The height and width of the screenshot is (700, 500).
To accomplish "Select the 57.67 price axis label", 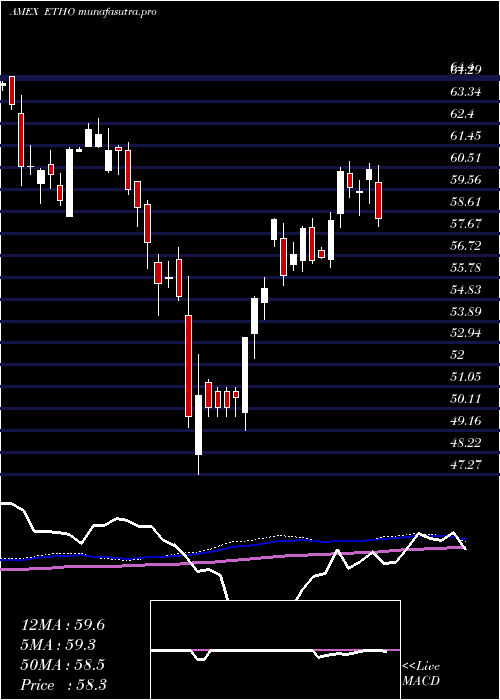I will [466, 224].
